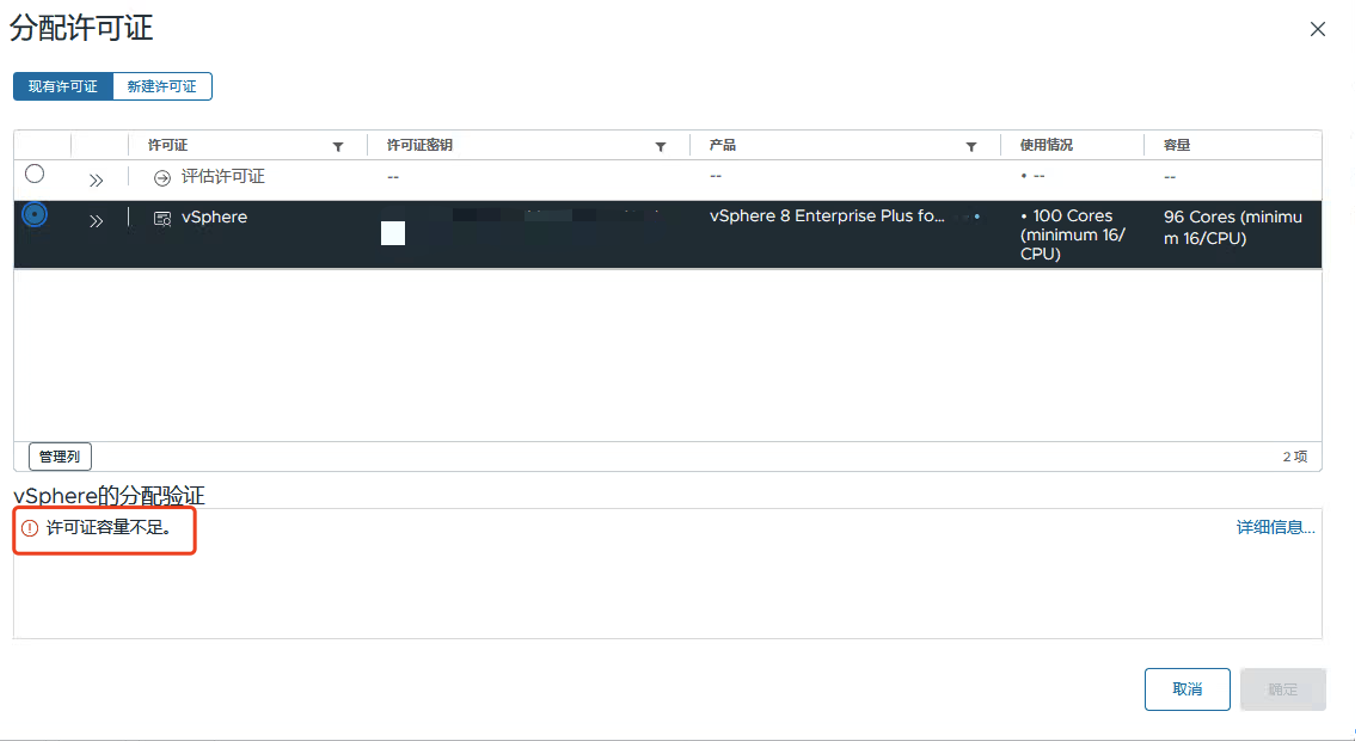Expand the 评估许可证 row details

click(96, 180)
